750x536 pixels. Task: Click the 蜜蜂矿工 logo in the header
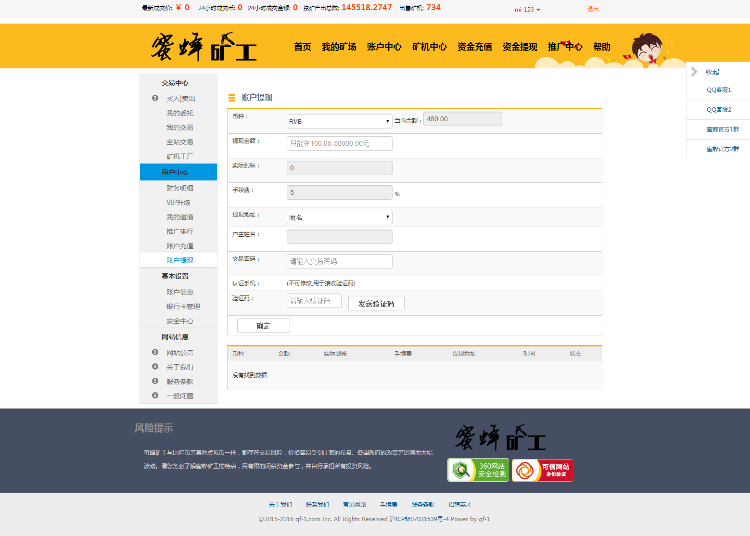204,46
